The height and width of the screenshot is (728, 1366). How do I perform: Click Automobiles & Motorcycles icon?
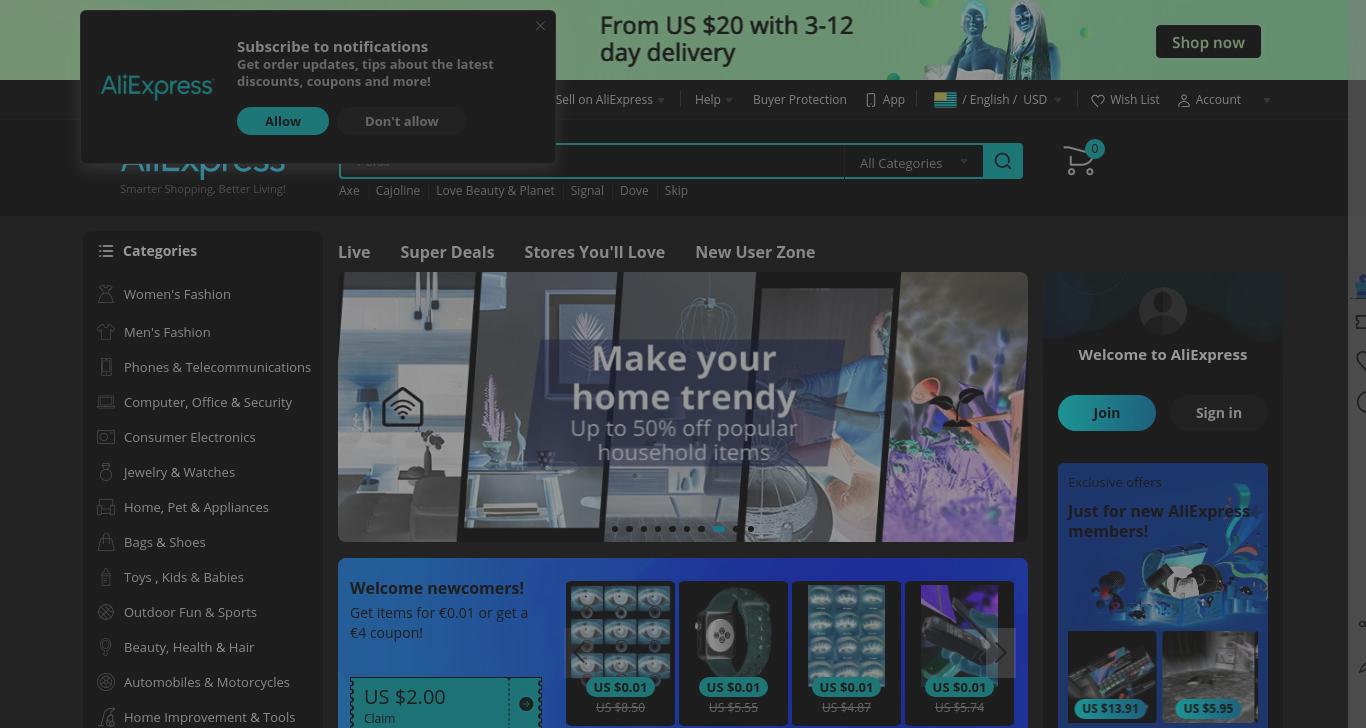coord(106,682)
